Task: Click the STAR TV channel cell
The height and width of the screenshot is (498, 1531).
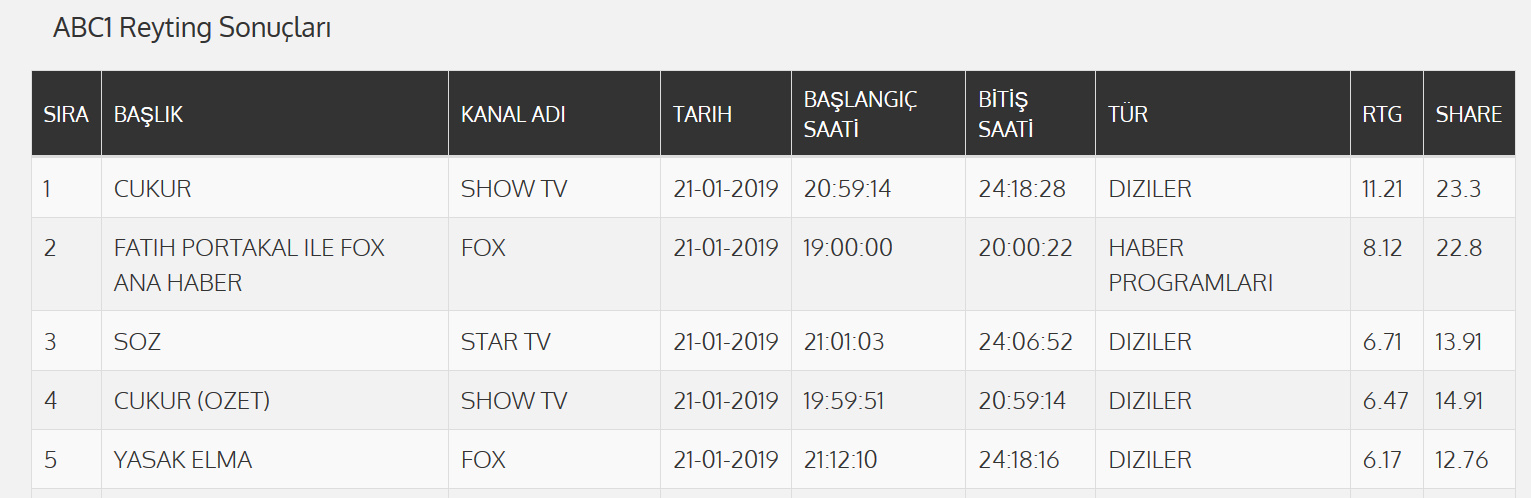Action: (505, 342)
